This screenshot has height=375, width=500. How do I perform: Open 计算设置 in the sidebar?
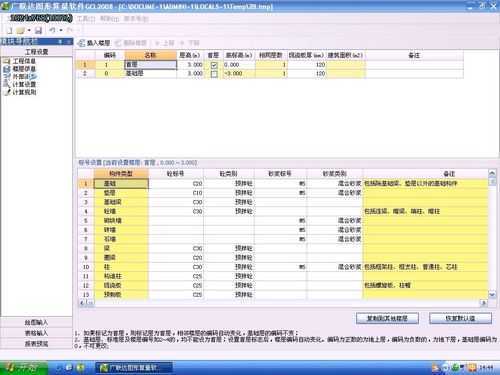click(20, 84)
